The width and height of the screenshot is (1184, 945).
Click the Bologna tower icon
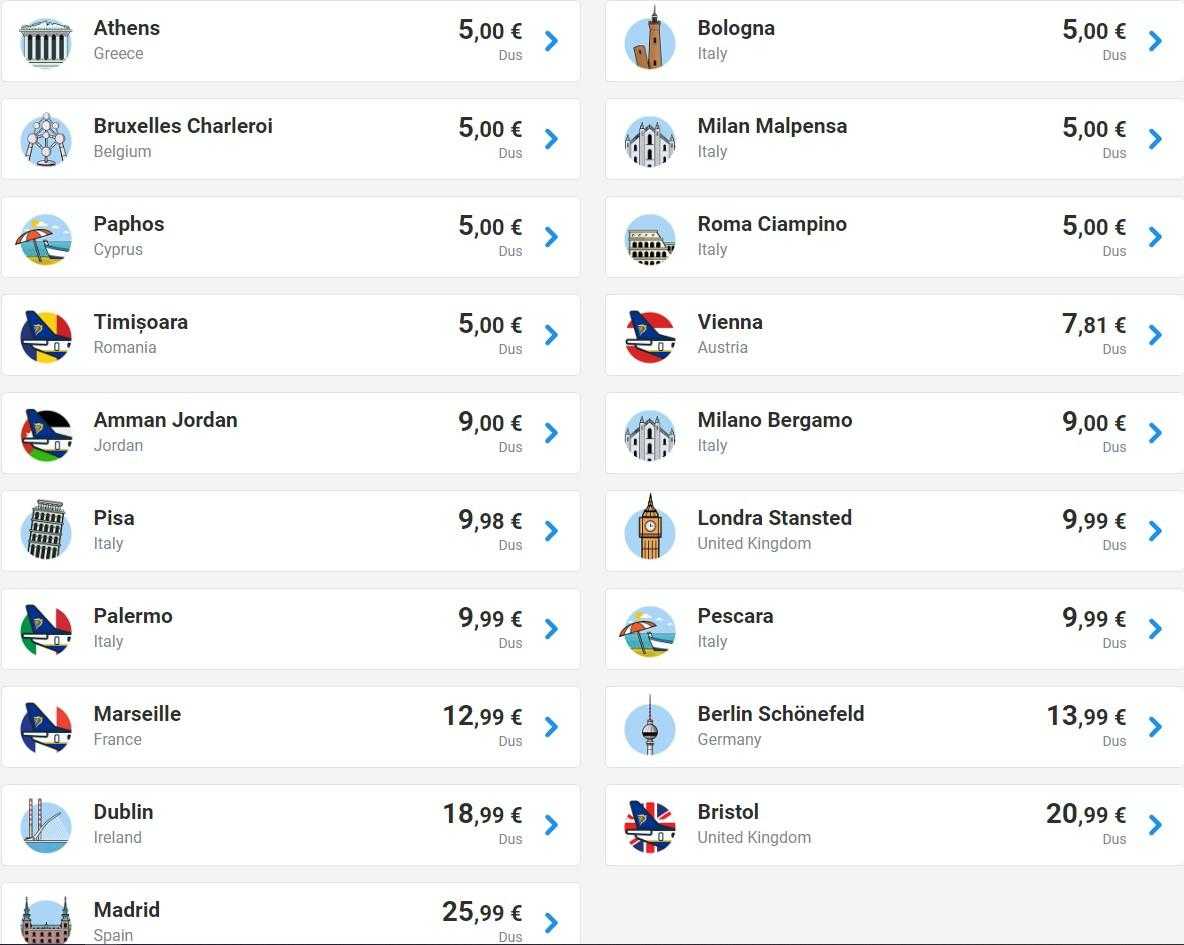pos(649,39)
